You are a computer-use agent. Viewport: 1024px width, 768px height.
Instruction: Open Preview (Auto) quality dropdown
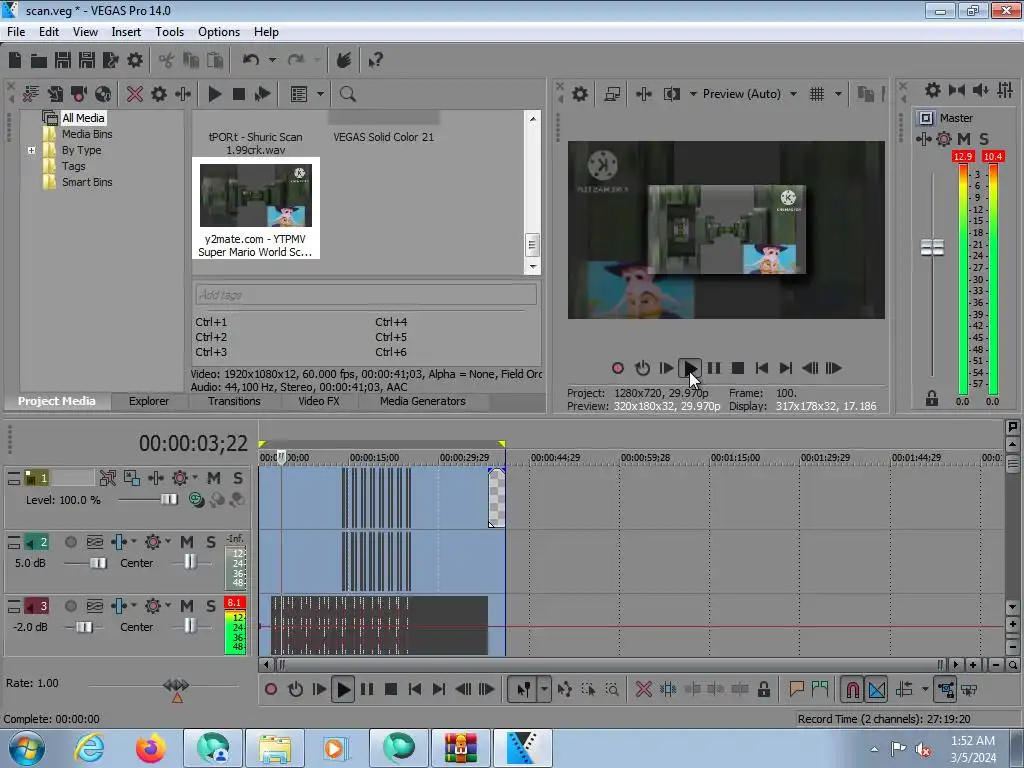point(793,94)
